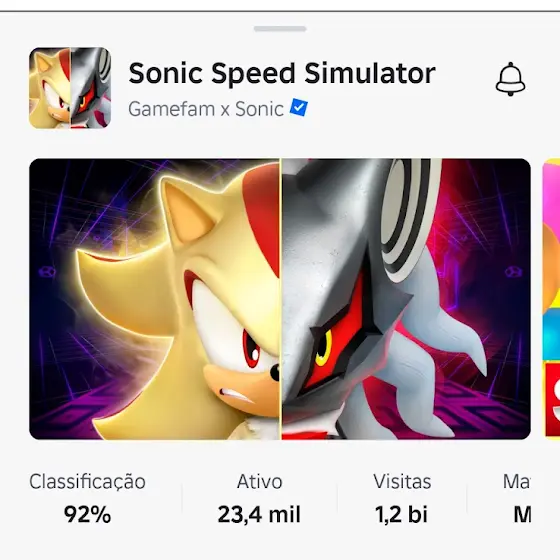Screen dimensions: 560x560
Task: Tap the notification bell icon
Action: coord(510,79)
